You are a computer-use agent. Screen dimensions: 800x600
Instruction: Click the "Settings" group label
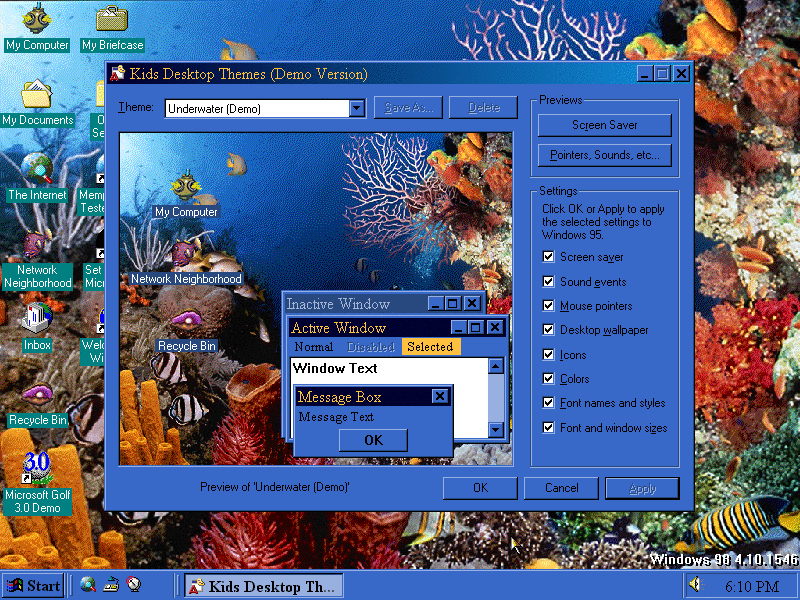tap(558, 191)
